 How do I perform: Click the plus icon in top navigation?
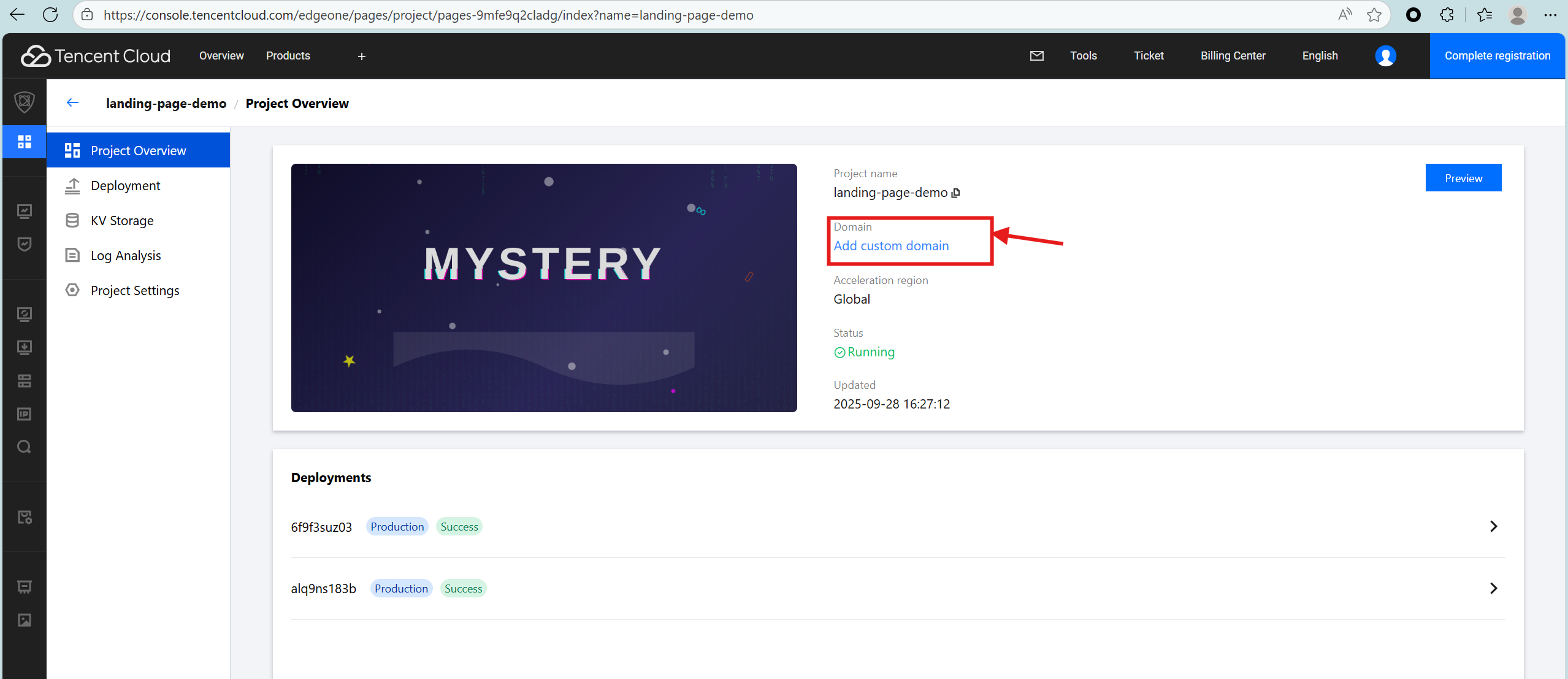[362, 56]
